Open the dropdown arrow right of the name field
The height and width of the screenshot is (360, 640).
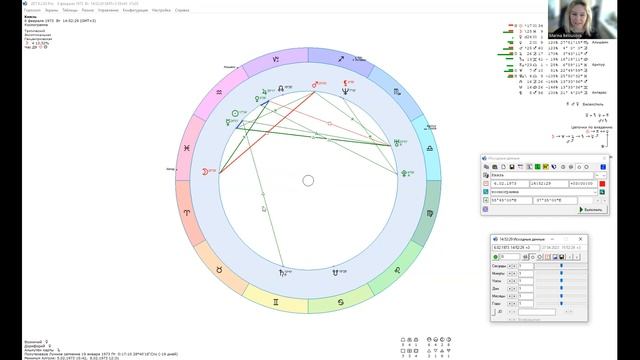point(604,176)
